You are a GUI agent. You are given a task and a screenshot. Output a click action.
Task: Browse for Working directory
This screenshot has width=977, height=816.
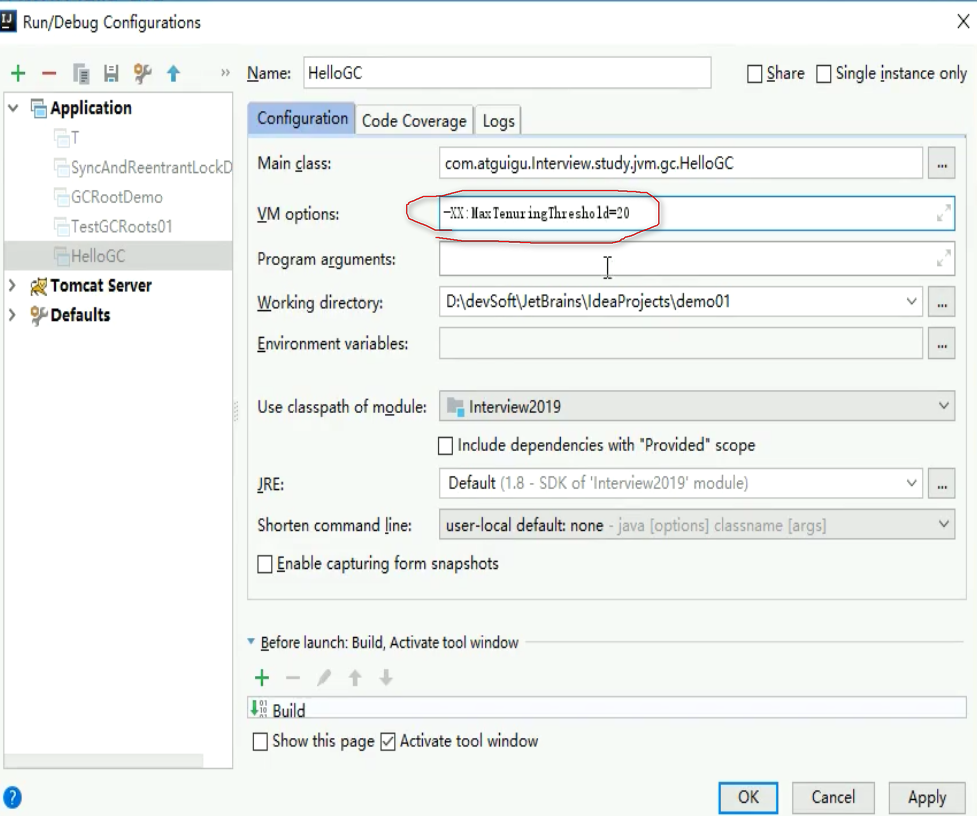coord(941,303)
